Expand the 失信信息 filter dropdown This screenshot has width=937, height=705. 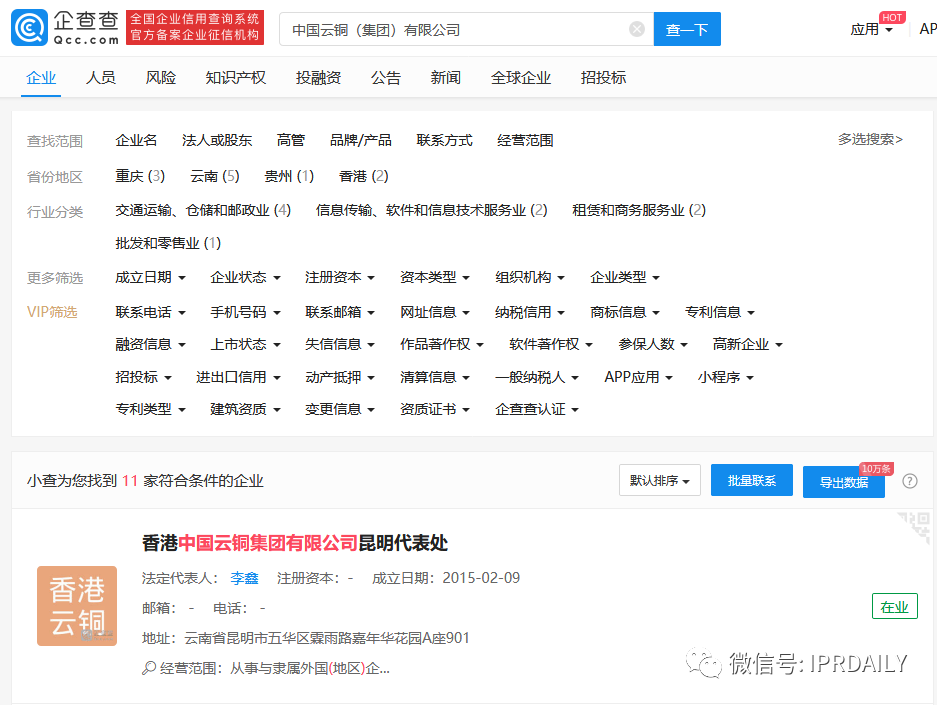click(340, 344)
